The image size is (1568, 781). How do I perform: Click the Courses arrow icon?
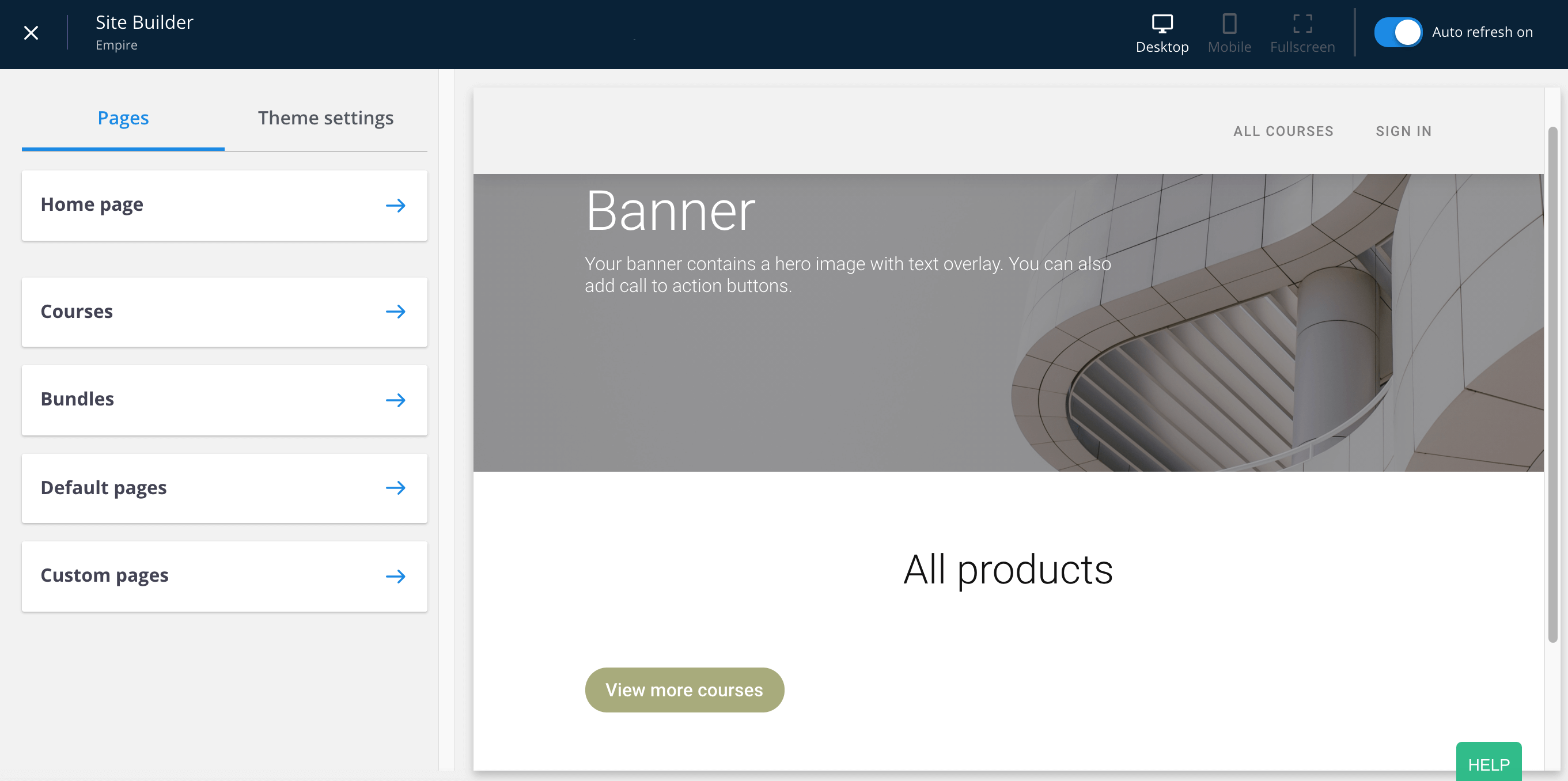pos(396,312)
